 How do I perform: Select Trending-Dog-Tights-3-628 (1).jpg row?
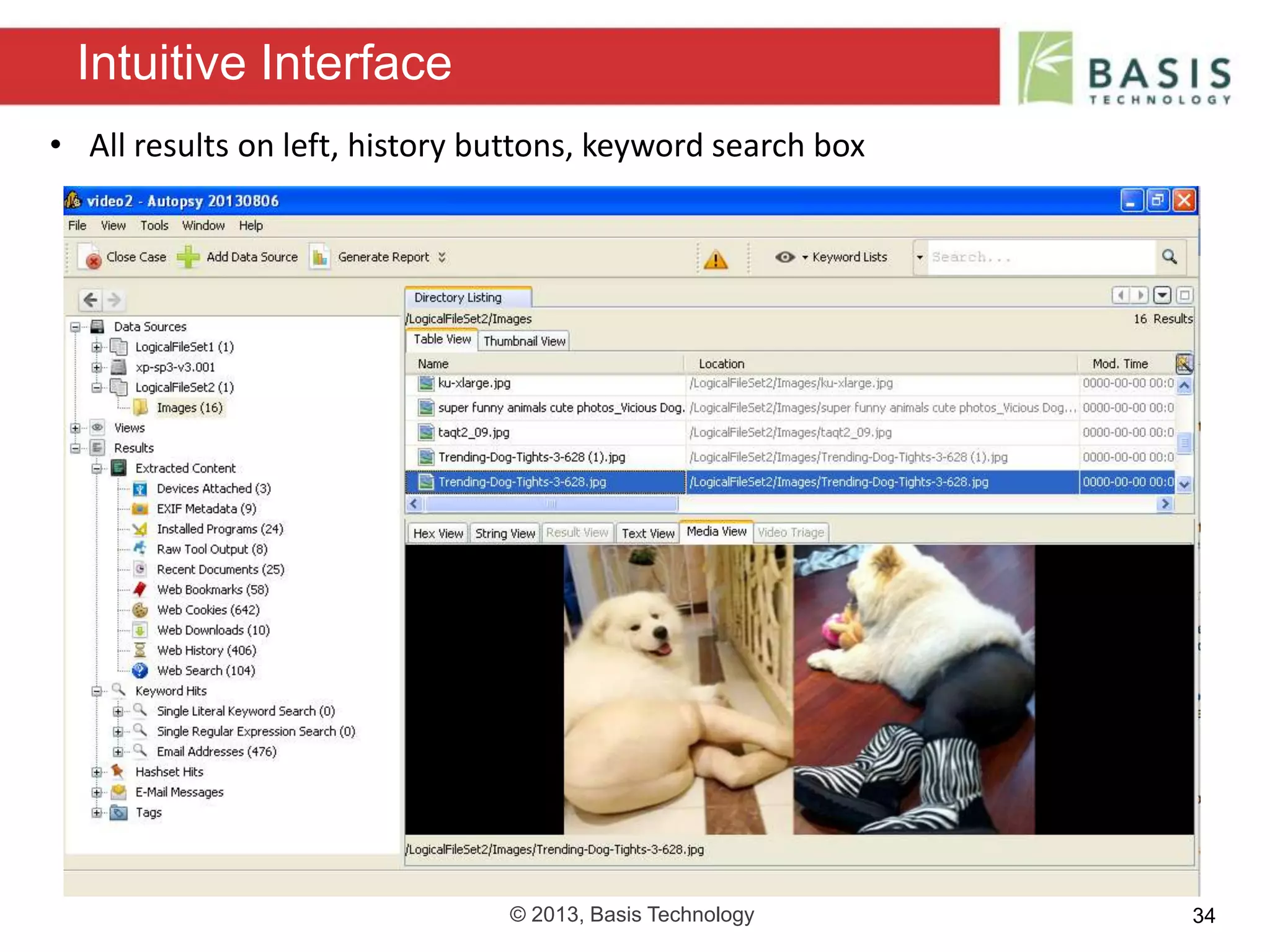coord(790,457)
